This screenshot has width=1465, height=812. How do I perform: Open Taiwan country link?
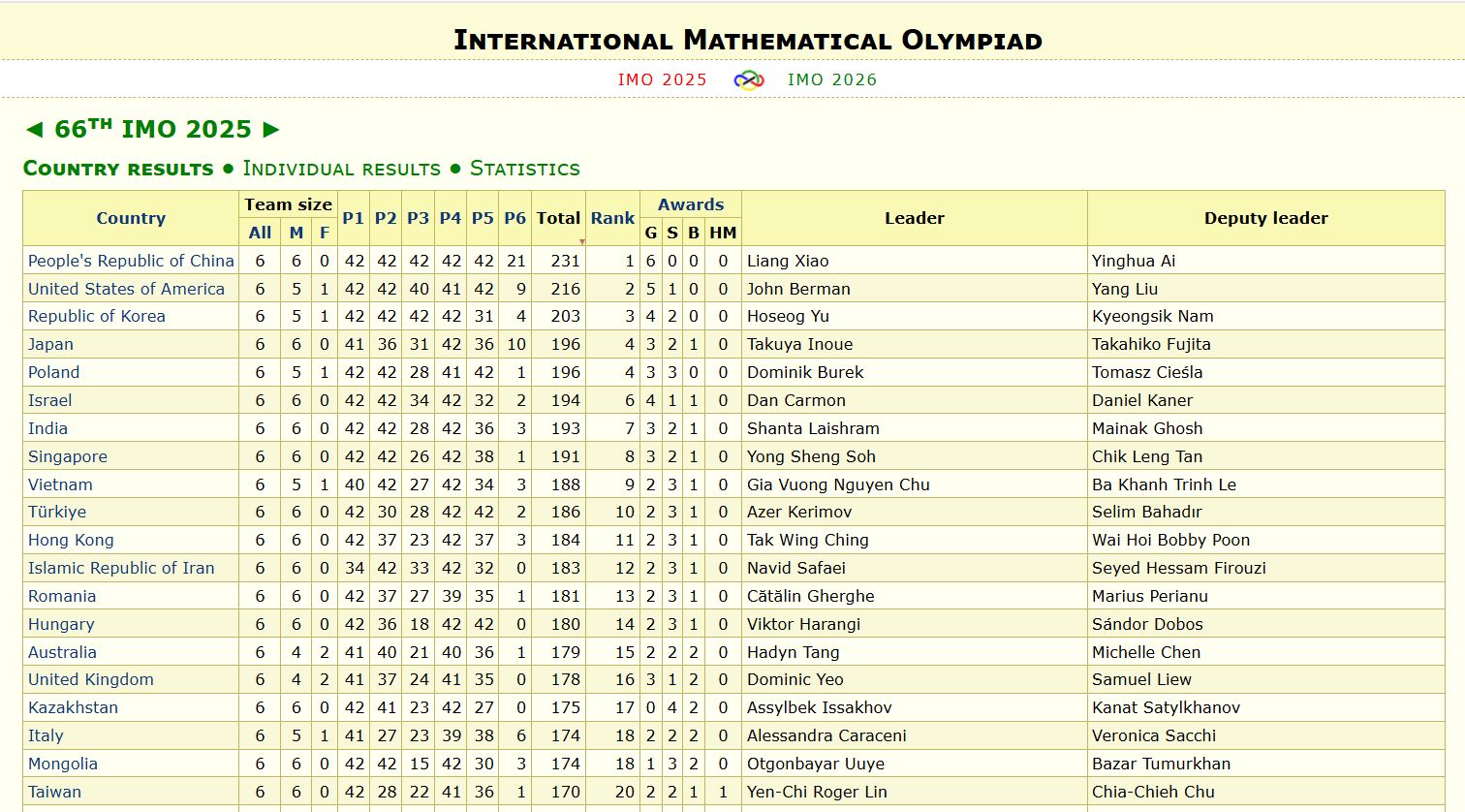point(54,792)
